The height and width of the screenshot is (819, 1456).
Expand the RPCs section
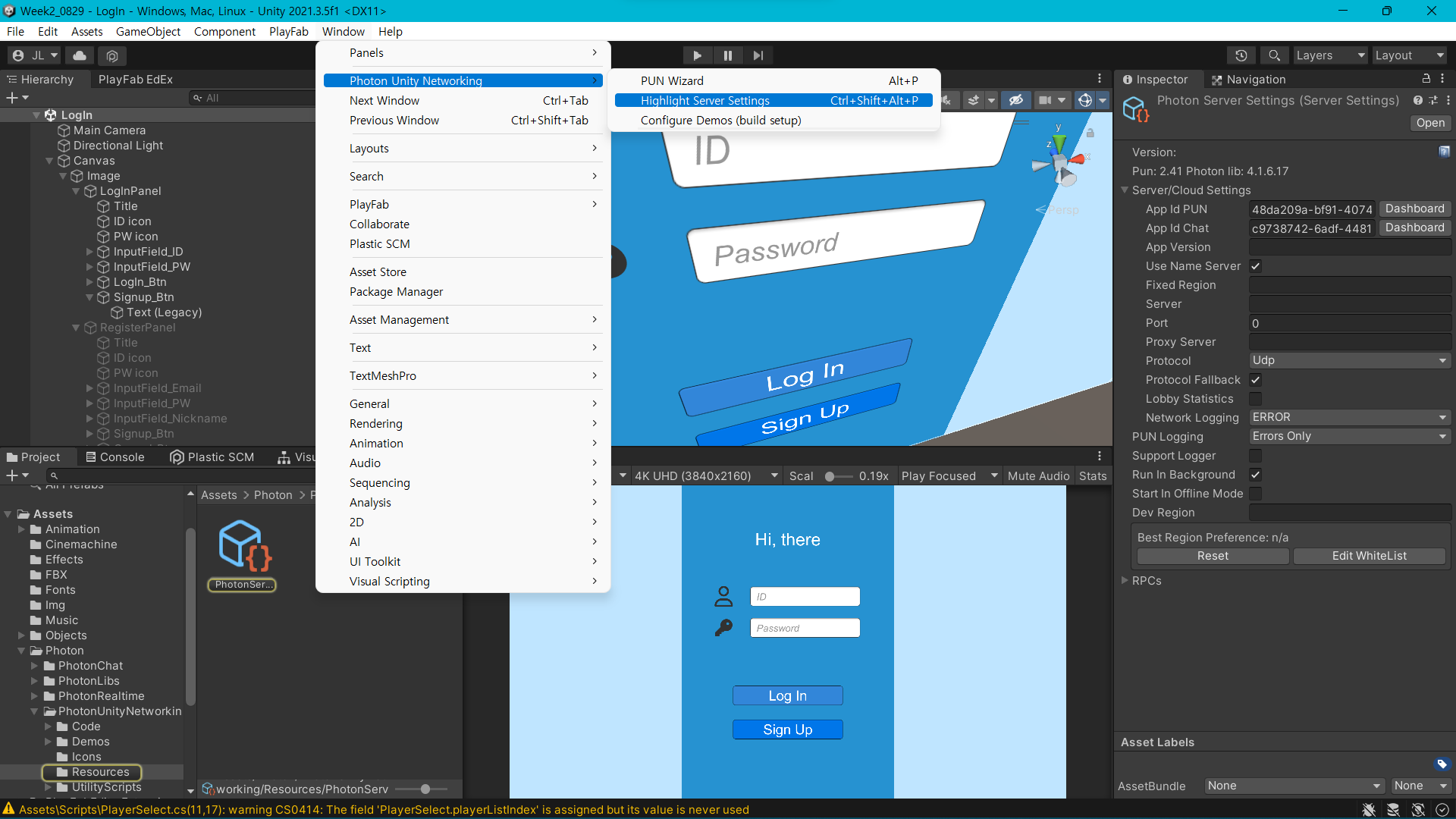point(1125,581)
